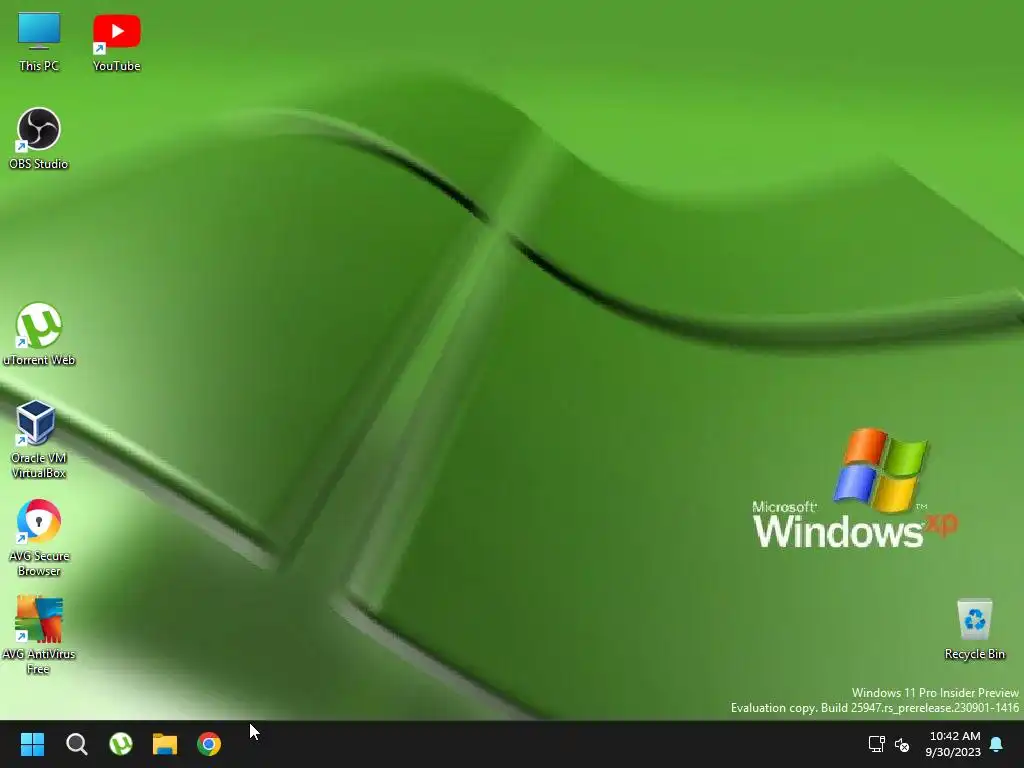
Task: Open the notification bell in the tray
Action: (996, 744)
